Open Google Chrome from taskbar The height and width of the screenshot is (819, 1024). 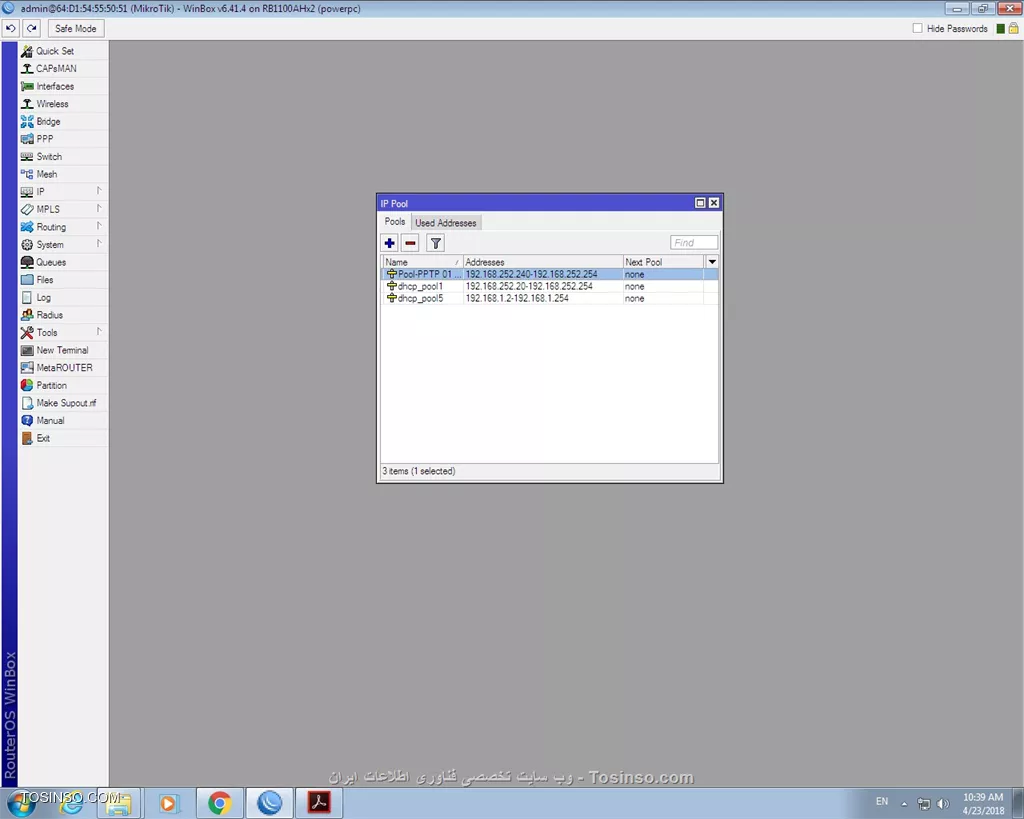(220, 803)
